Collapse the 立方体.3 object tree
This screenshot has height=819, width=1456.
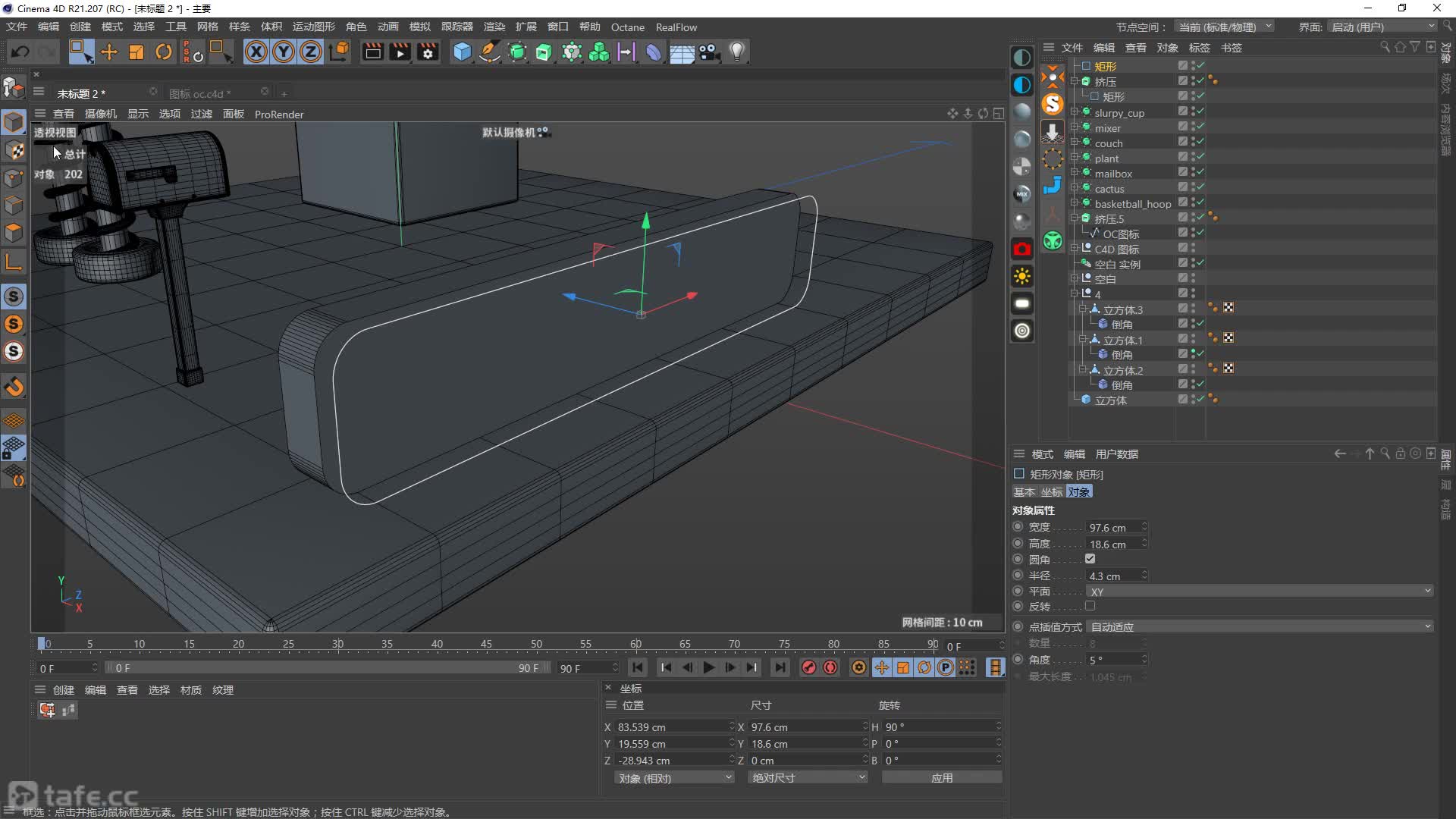click(x=1083, y=309)
